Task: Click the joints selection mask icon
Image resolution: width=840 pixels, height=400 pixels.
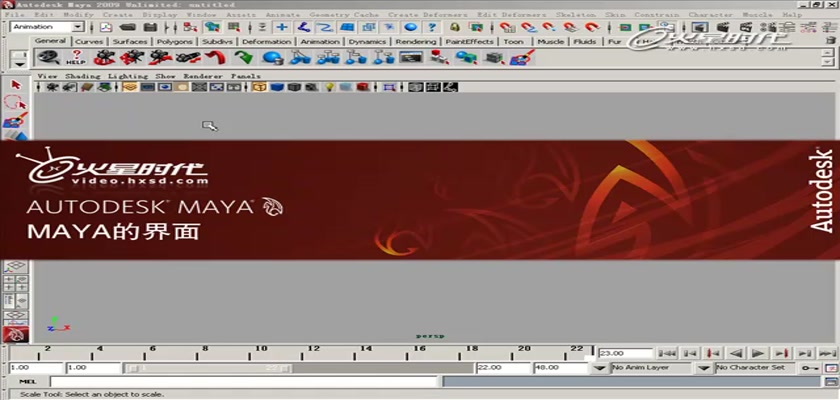Action: tap(304, 27)
